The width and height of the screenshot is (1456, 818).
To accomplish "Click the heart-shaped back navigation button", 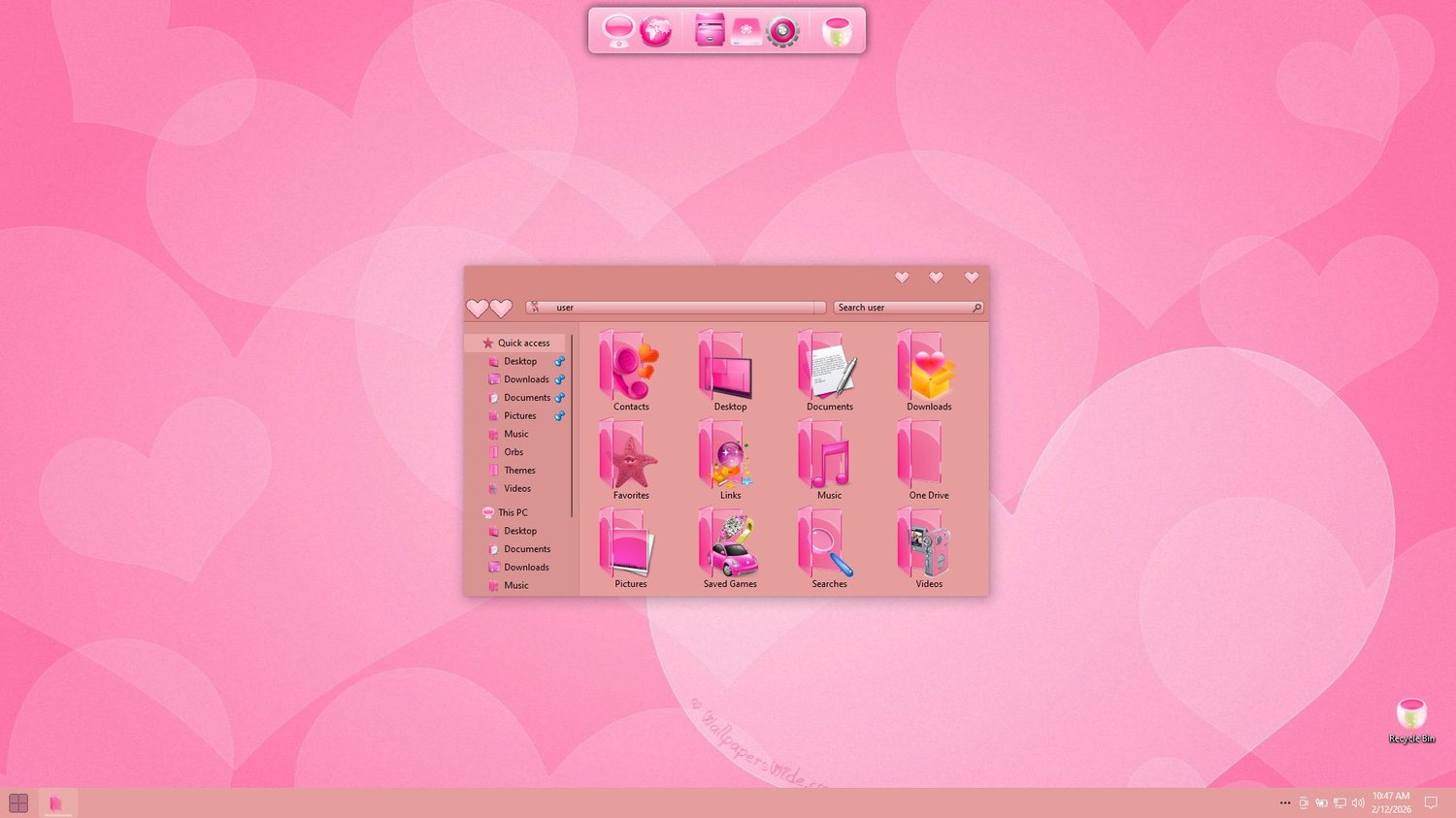I will 477,308.
